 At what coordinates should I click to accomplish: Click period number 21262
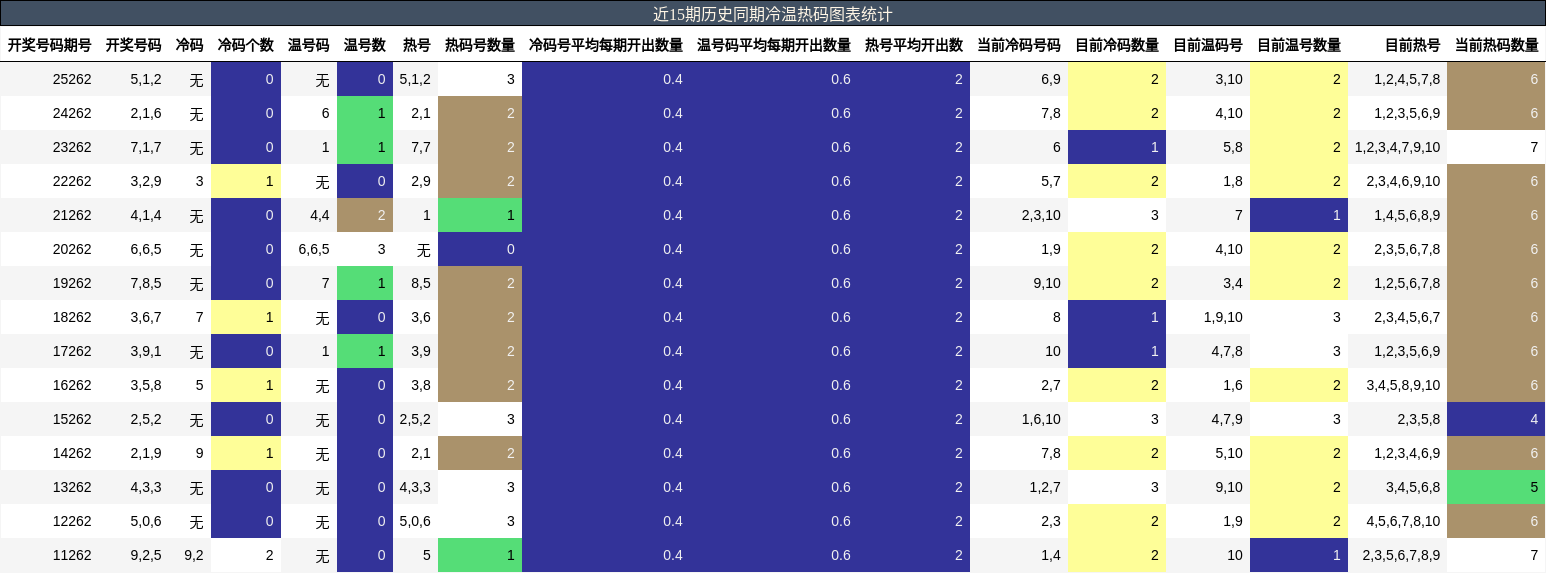(72, 215)
